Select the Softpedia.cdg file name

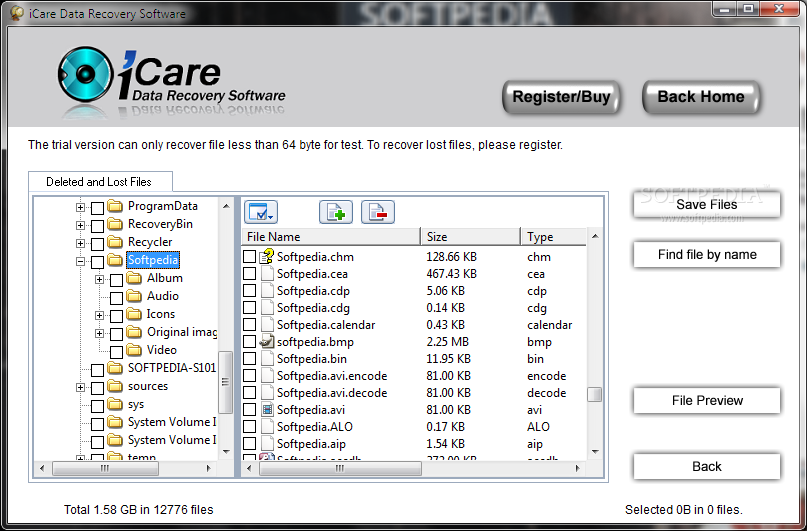click(313, 308)
